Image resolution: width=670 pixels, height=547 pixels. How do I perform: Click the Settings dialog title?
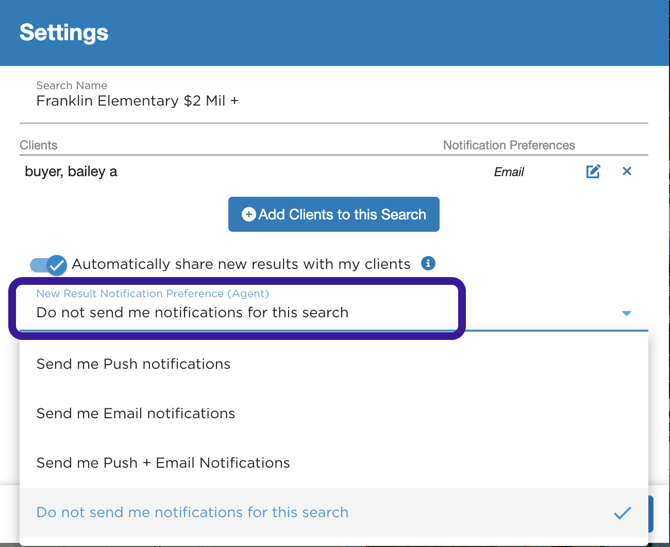point(64,32)
